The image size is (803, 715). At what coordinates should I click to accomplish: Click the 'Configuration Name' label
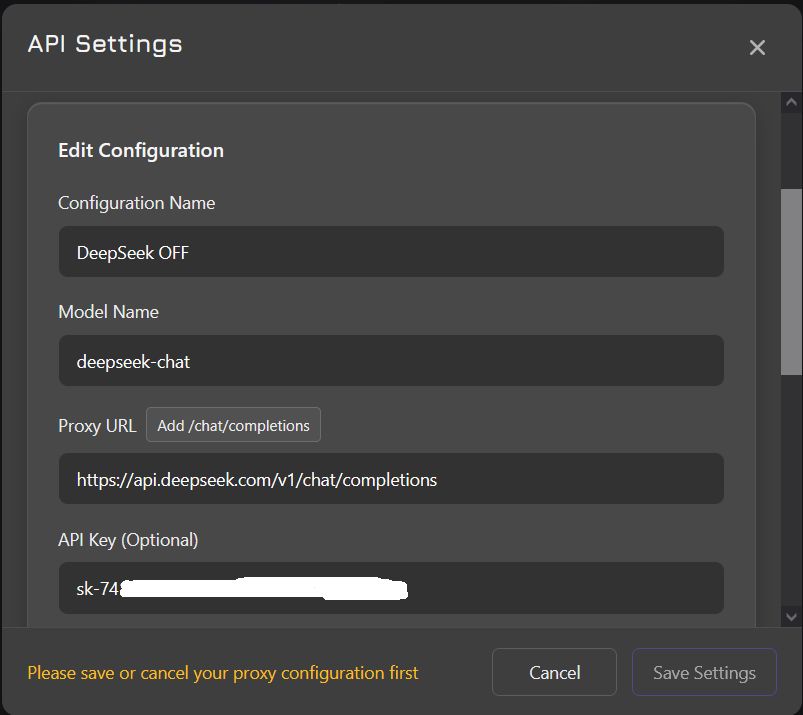[x=136, y=203]
